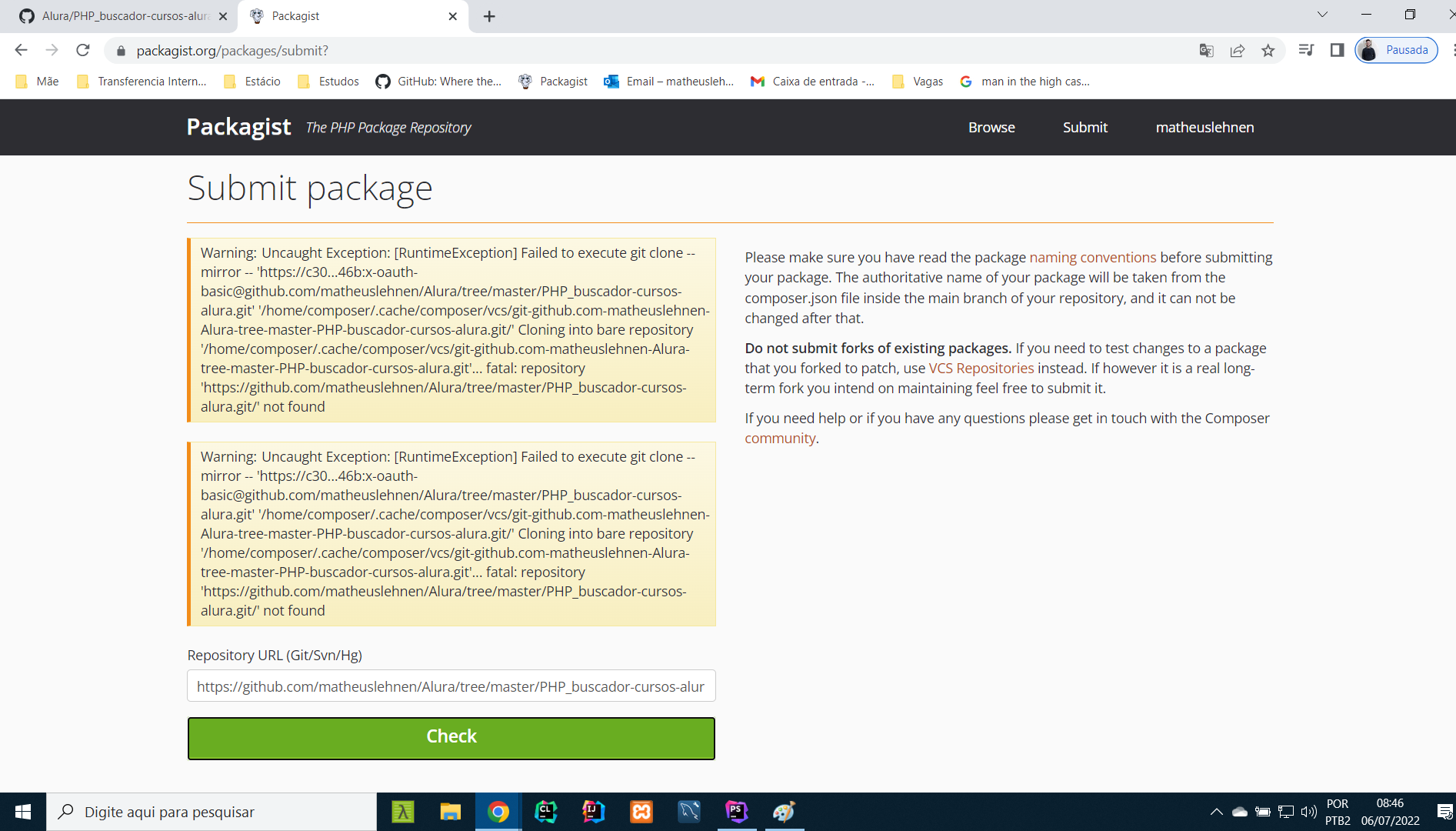Open the Caixa de entrada Gmail bookmark
The height and width of the screenshot is (831, 1456).
point(813,82)
